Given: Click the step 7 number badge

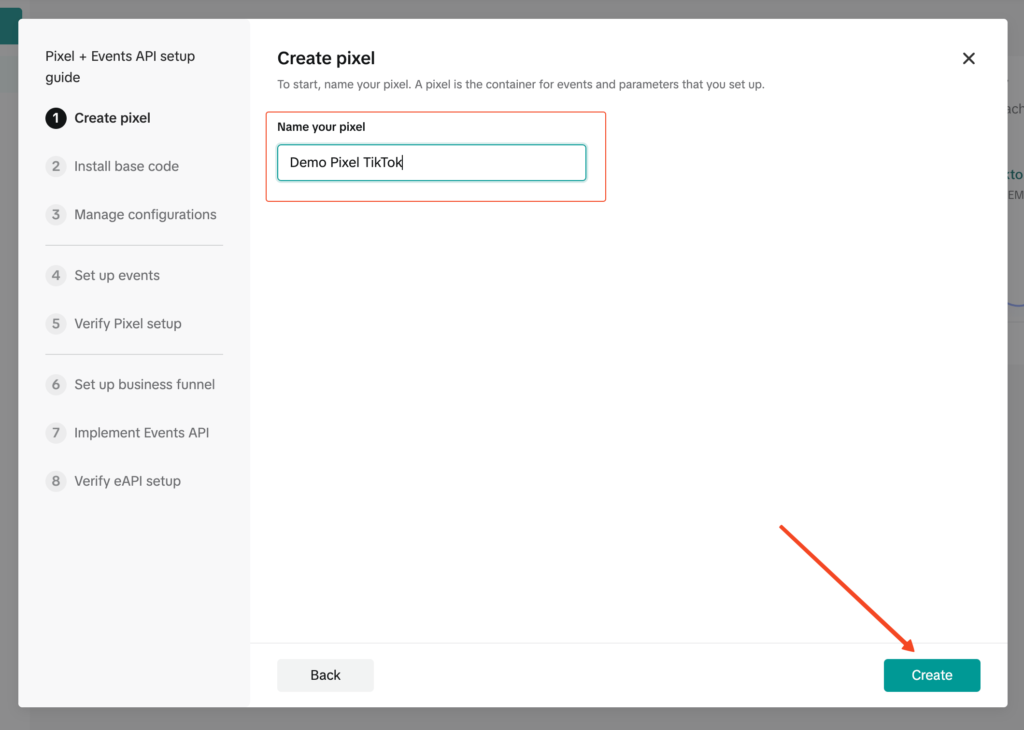Looking at the screenshot, I should tap(56, 433).
